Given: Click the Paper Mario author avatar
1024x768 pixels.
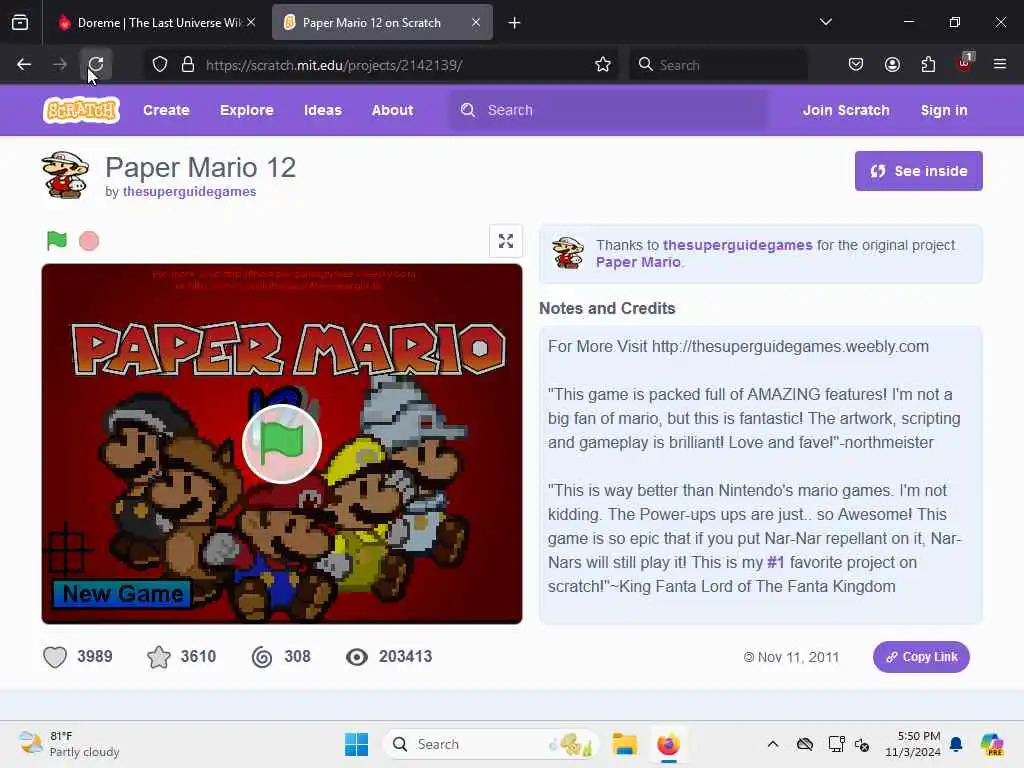Looking at the screenshot, I should point(65,174).
